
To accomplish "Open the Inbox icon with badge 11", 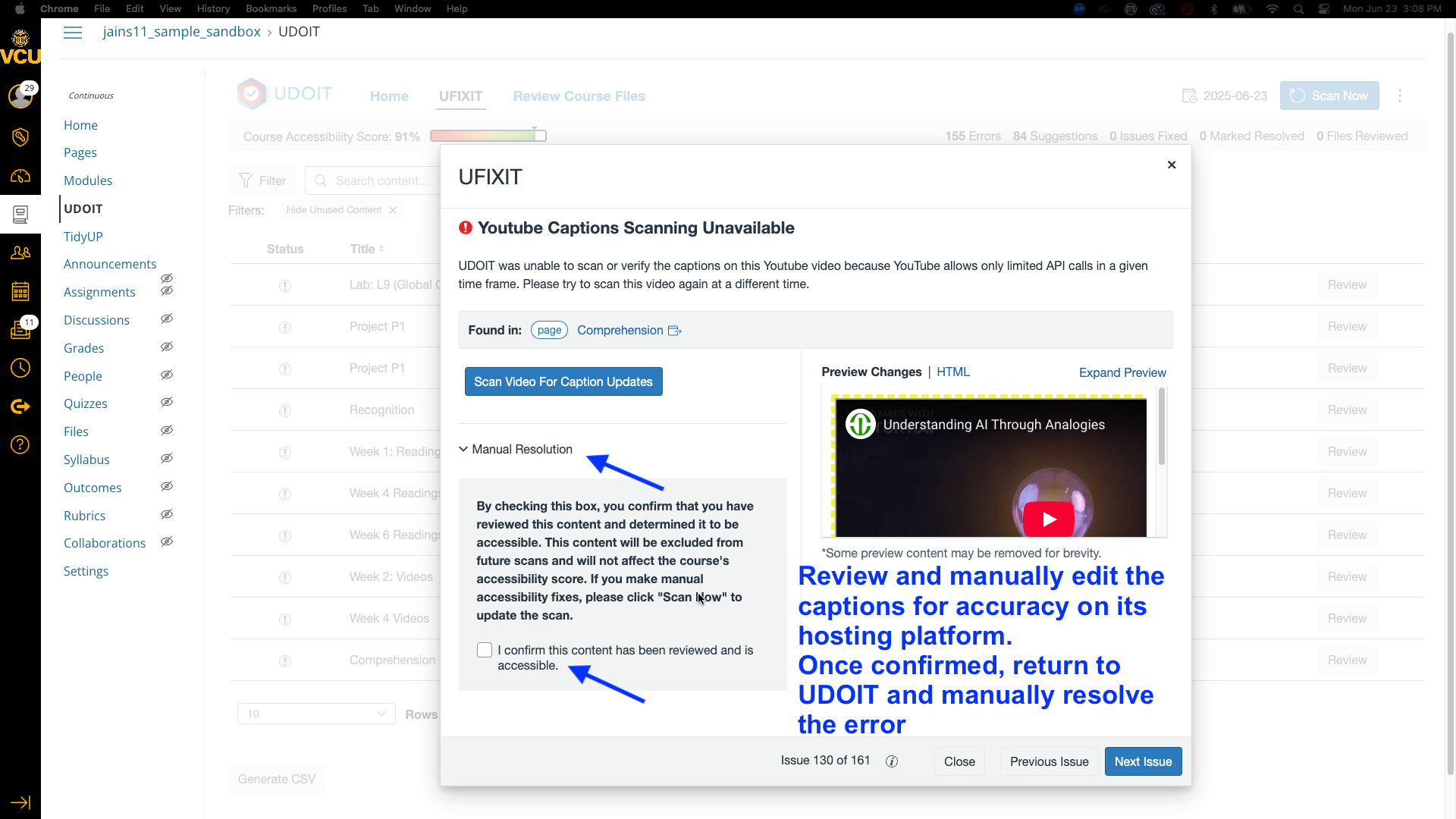I will click(x=20, y=329).
